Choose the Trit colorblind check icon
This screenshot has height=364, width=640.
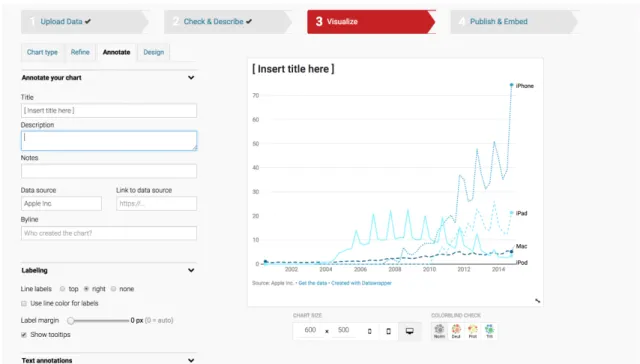click(x=489, y=331)
